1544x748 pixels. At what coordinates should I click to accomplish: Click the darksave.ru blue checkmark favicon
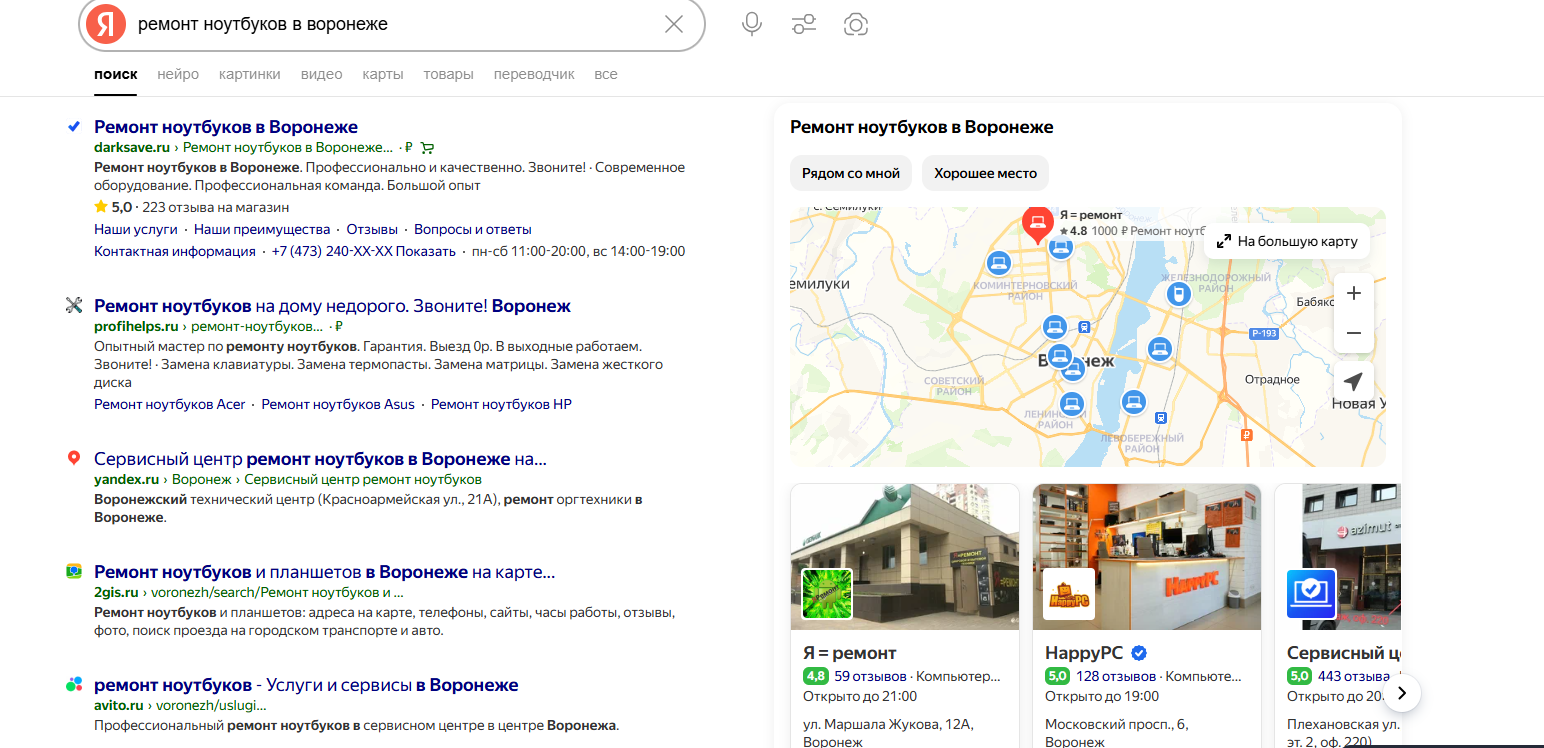pos(73,127)
